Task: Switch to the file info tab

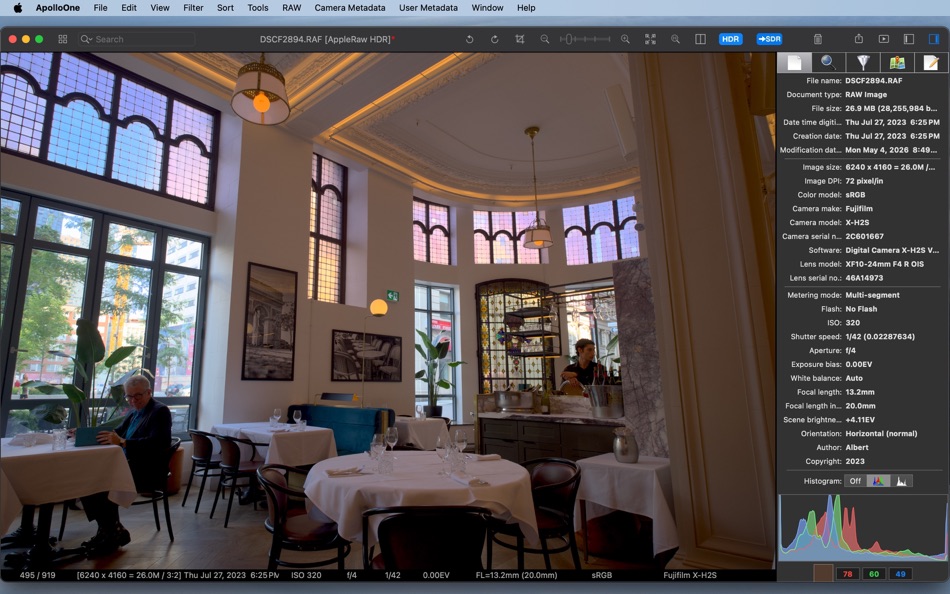Action: [794, 62]
